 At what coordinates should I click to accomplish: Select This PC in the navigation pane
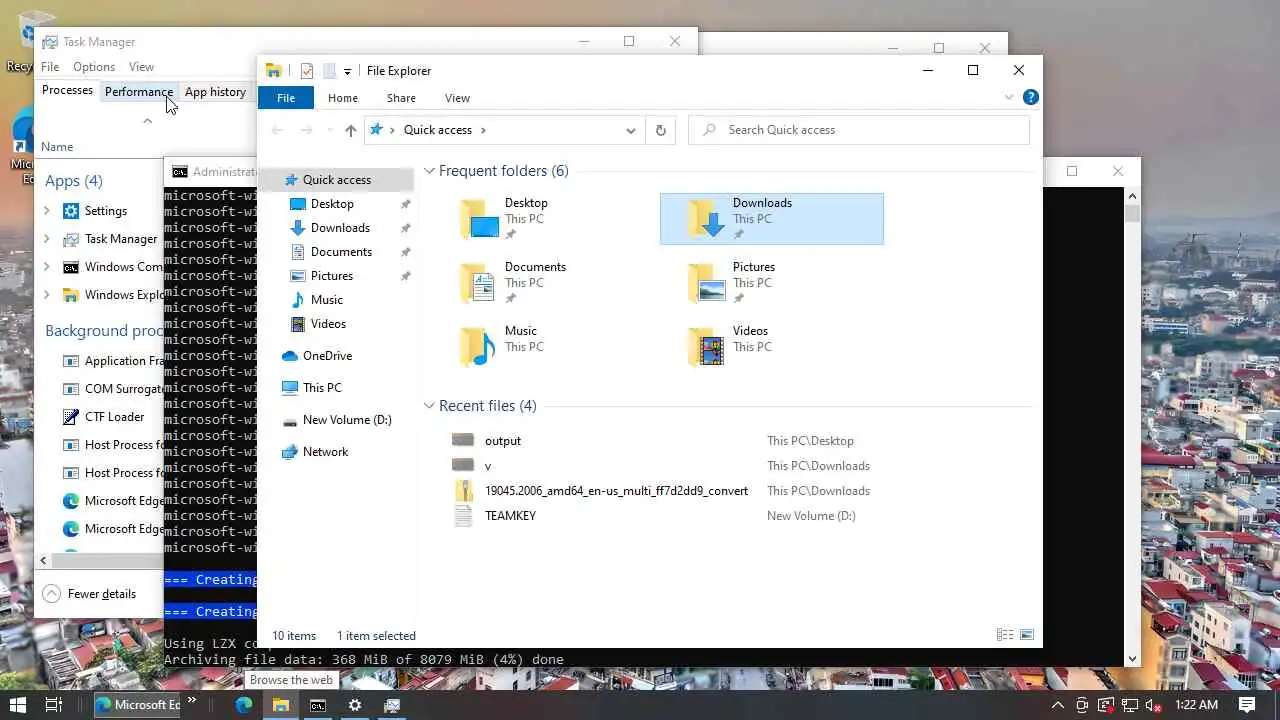pyautogui.click(x=322, y=388)
